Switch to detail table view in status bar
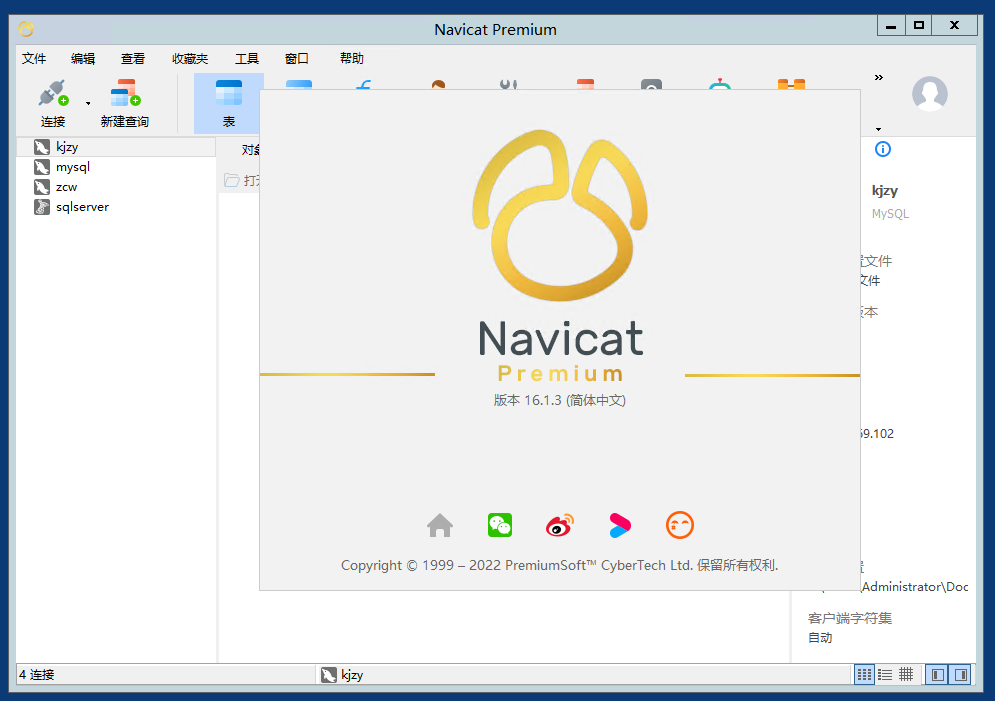 click(906, 674)
